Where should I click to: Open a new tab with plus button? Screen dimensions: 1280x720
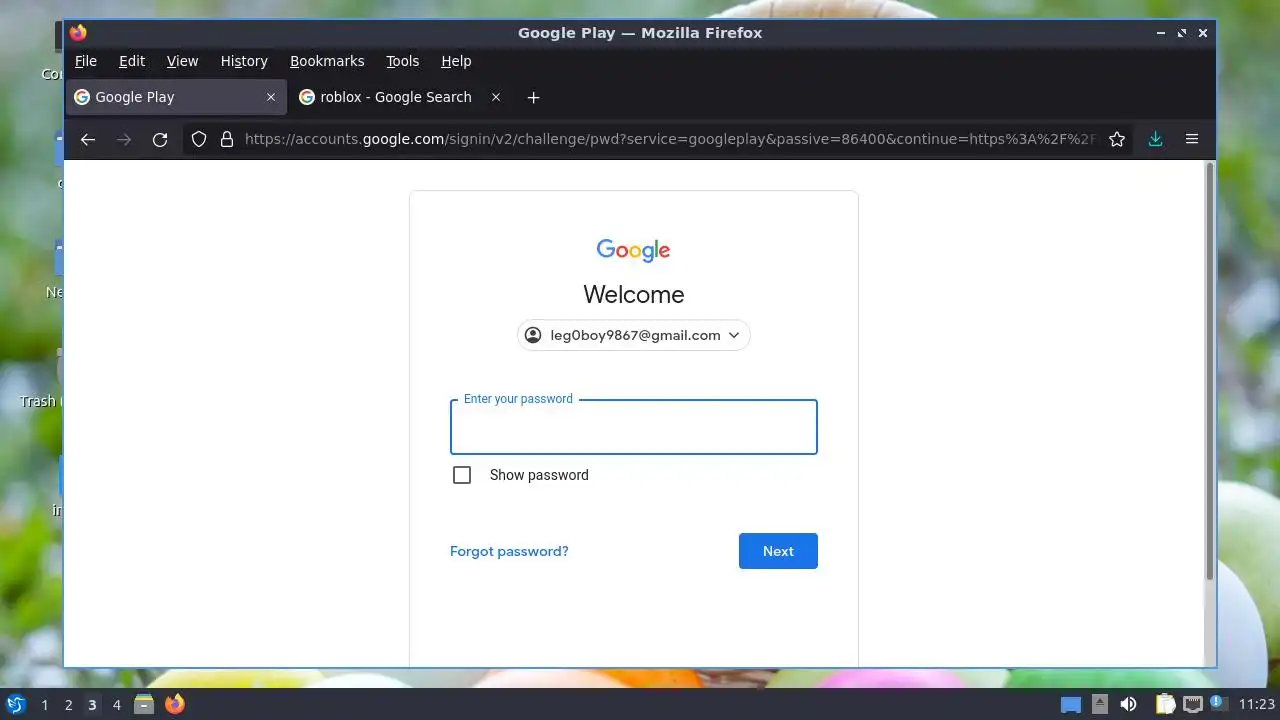click(x=533, y=97)
